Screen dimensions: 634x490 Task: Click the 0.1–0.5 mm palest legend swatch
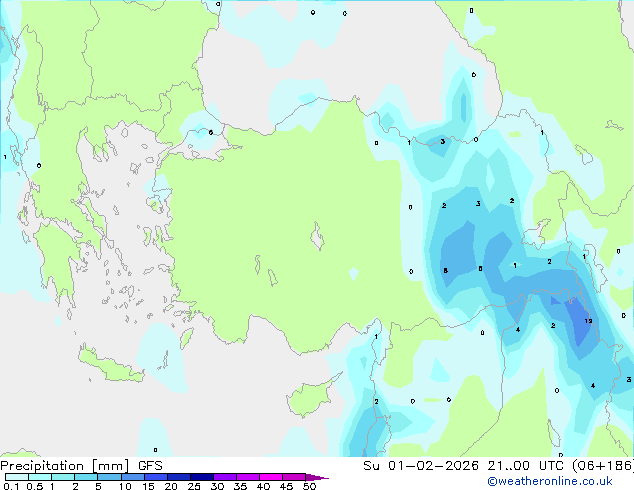click(x=17, y=477)
